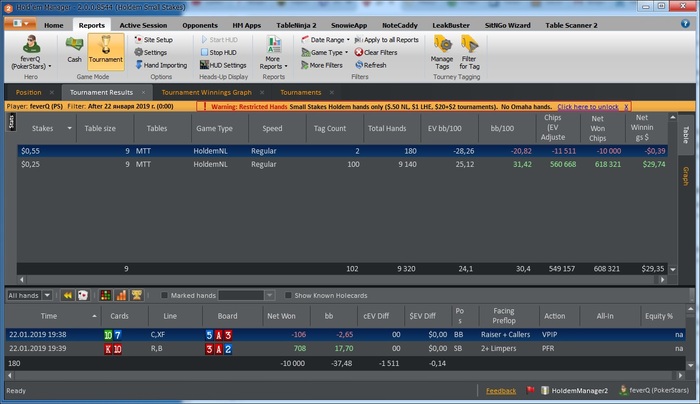The width and height of the screenshot is (700, 404).
Task: Click right arrow of results horizontal scrollbar
Action: 662,280
